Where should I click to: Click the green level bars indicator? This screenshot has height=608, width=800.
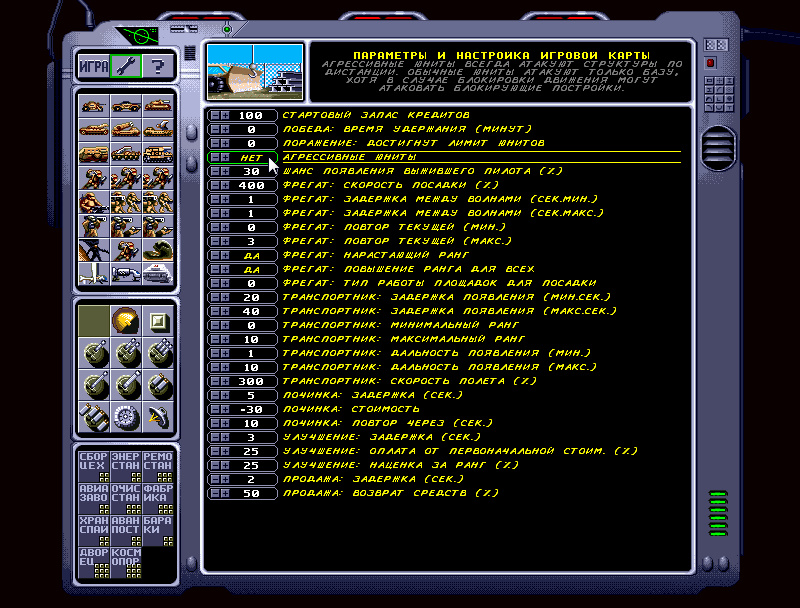tap(718, 513)
